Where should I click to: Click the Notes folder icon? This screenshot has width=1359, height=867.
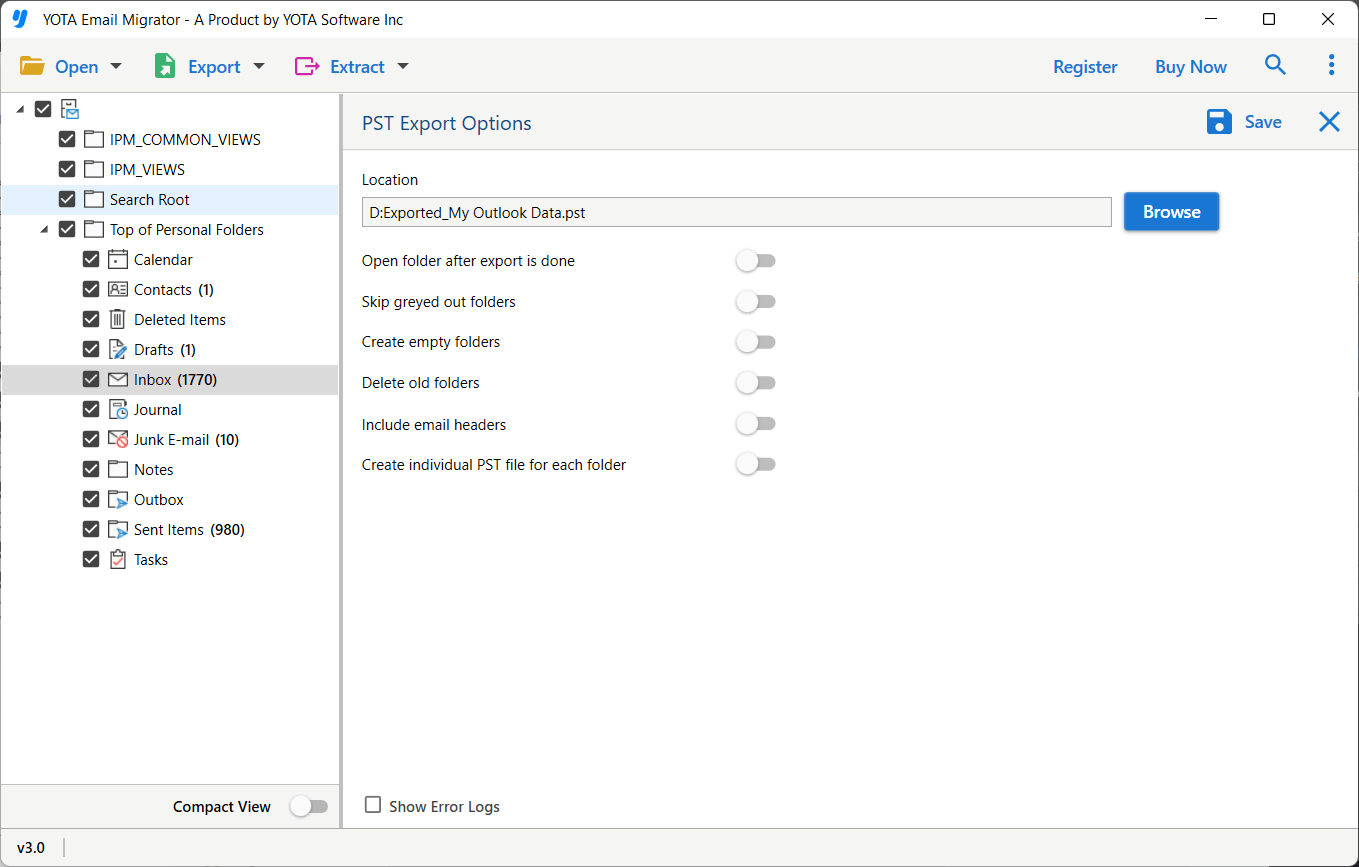(x=118, y=469)
